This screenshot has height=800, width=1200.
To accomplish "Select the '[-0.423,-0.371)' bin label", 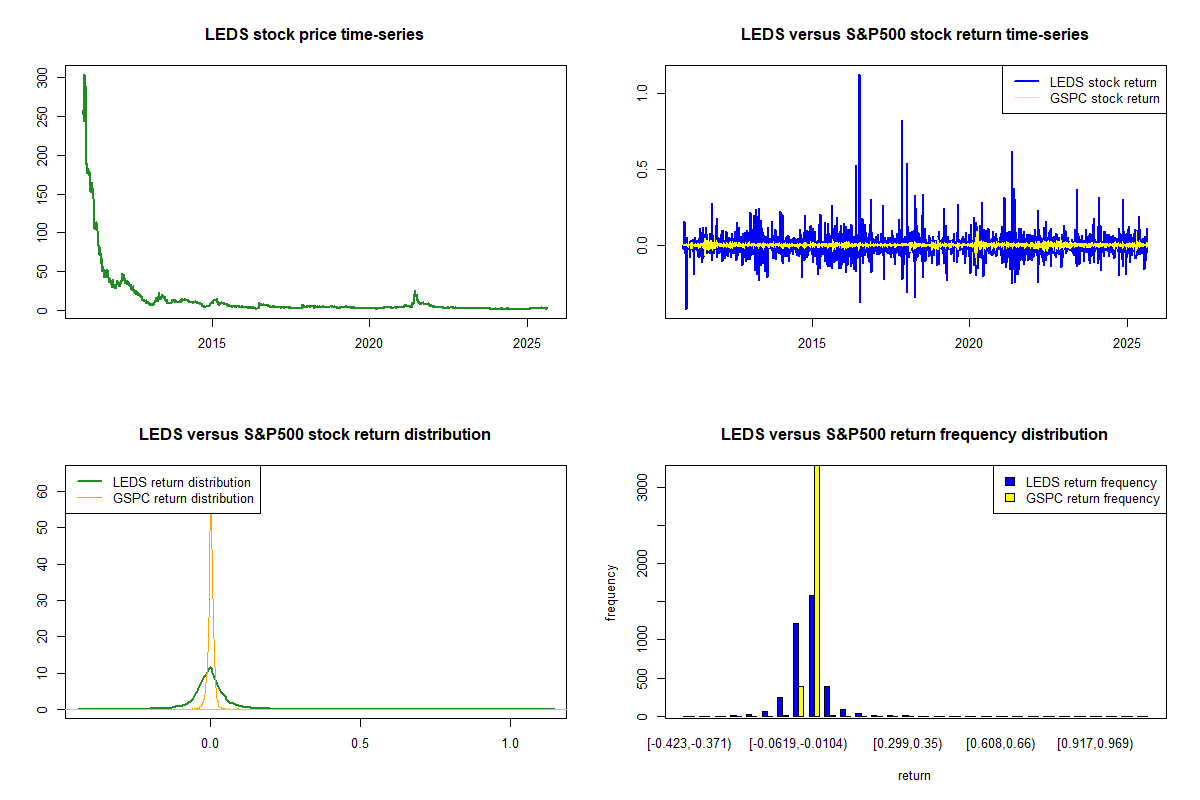I will [x=689, y=744].
